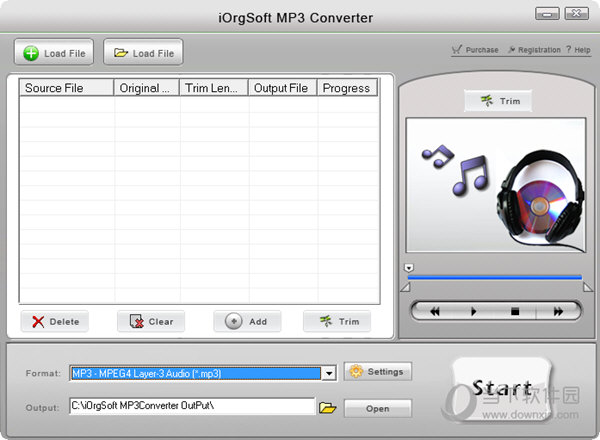Click the left trim start marker
This screenshot has width=600, height=440.
pos(406,287)
